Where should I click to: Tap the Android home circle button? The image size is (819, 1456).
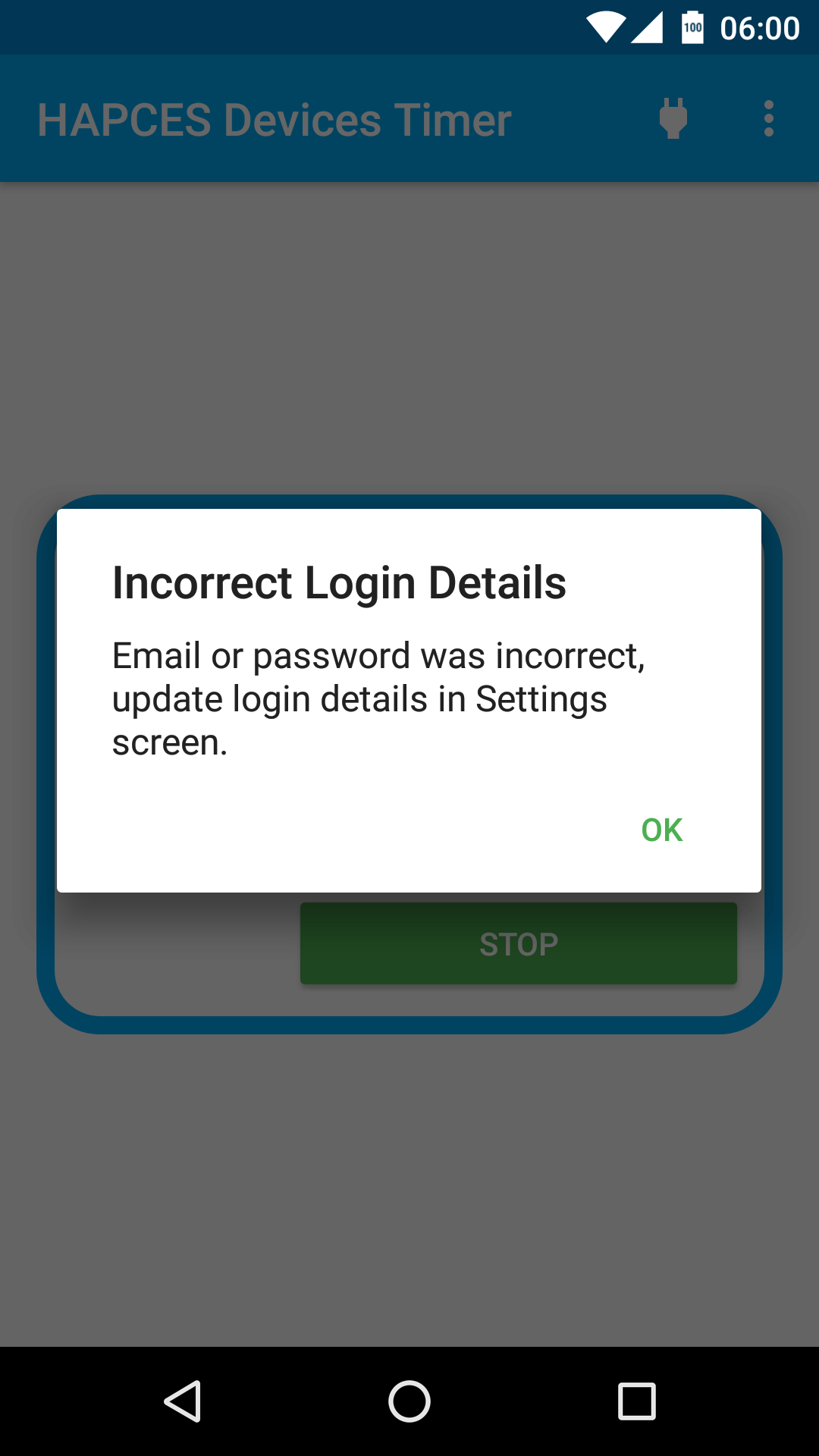pyautogui.click(x=409, y=1401)
